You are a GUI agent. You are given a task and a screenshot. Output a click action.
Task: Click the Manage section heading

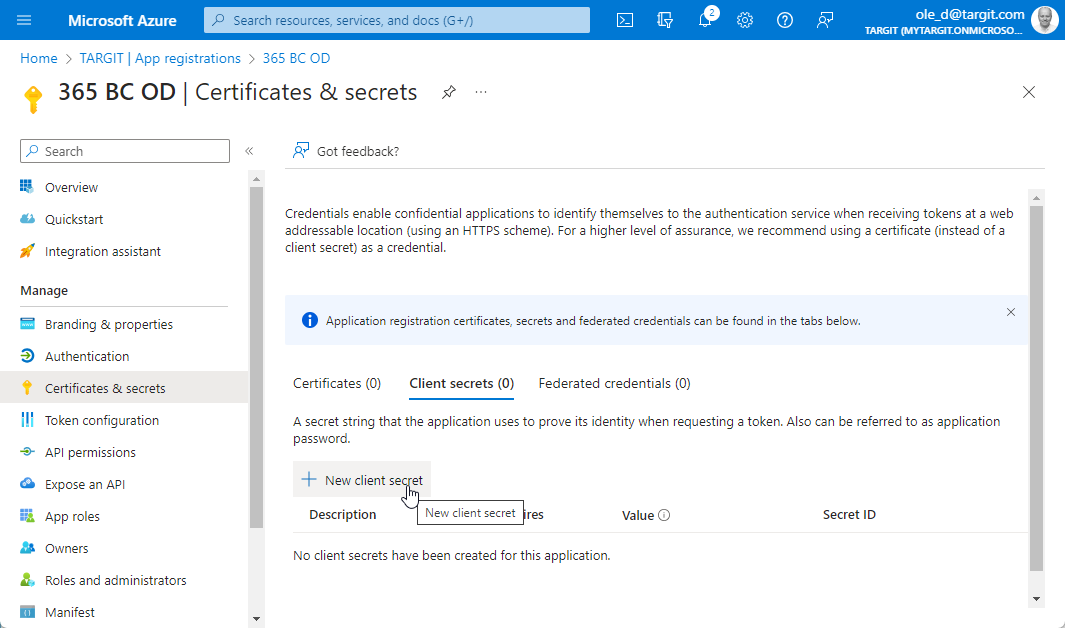pos(44,291)
